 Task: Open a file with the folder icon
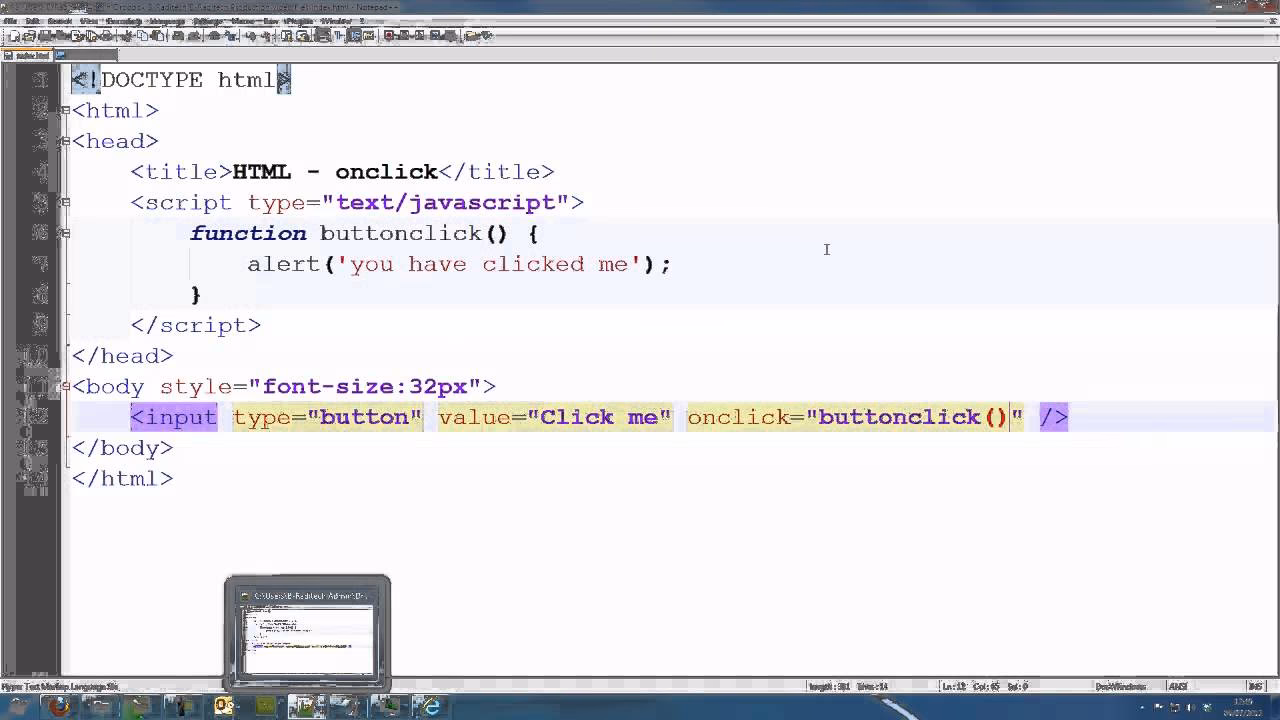tap(27, 36)
